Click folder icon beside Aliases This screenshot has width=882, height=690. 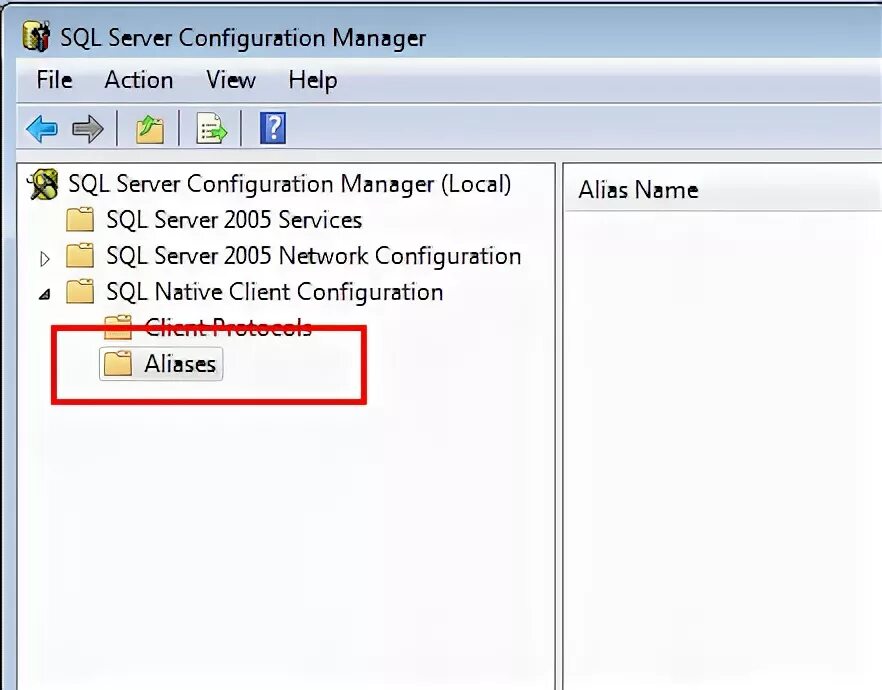(118, 363)
